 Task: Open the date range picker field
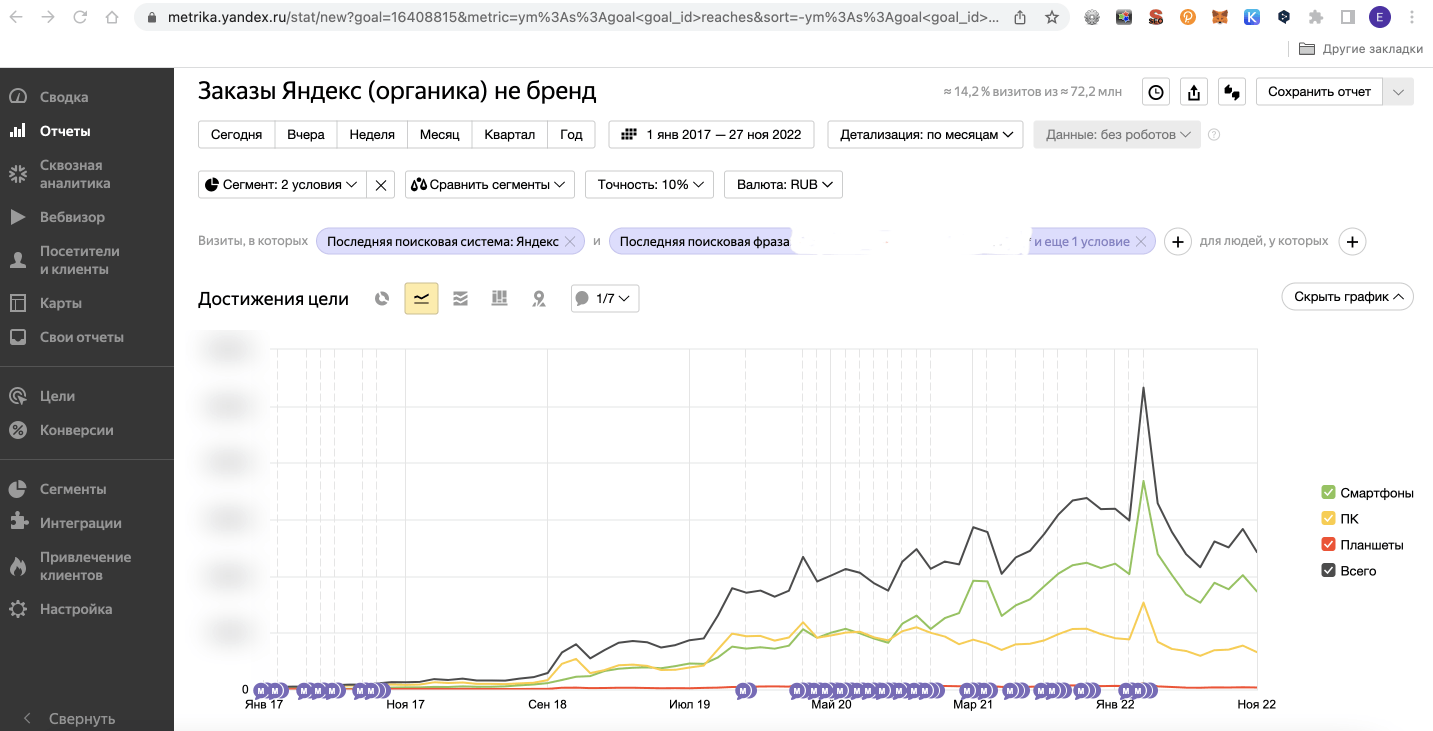click(711, 135)
